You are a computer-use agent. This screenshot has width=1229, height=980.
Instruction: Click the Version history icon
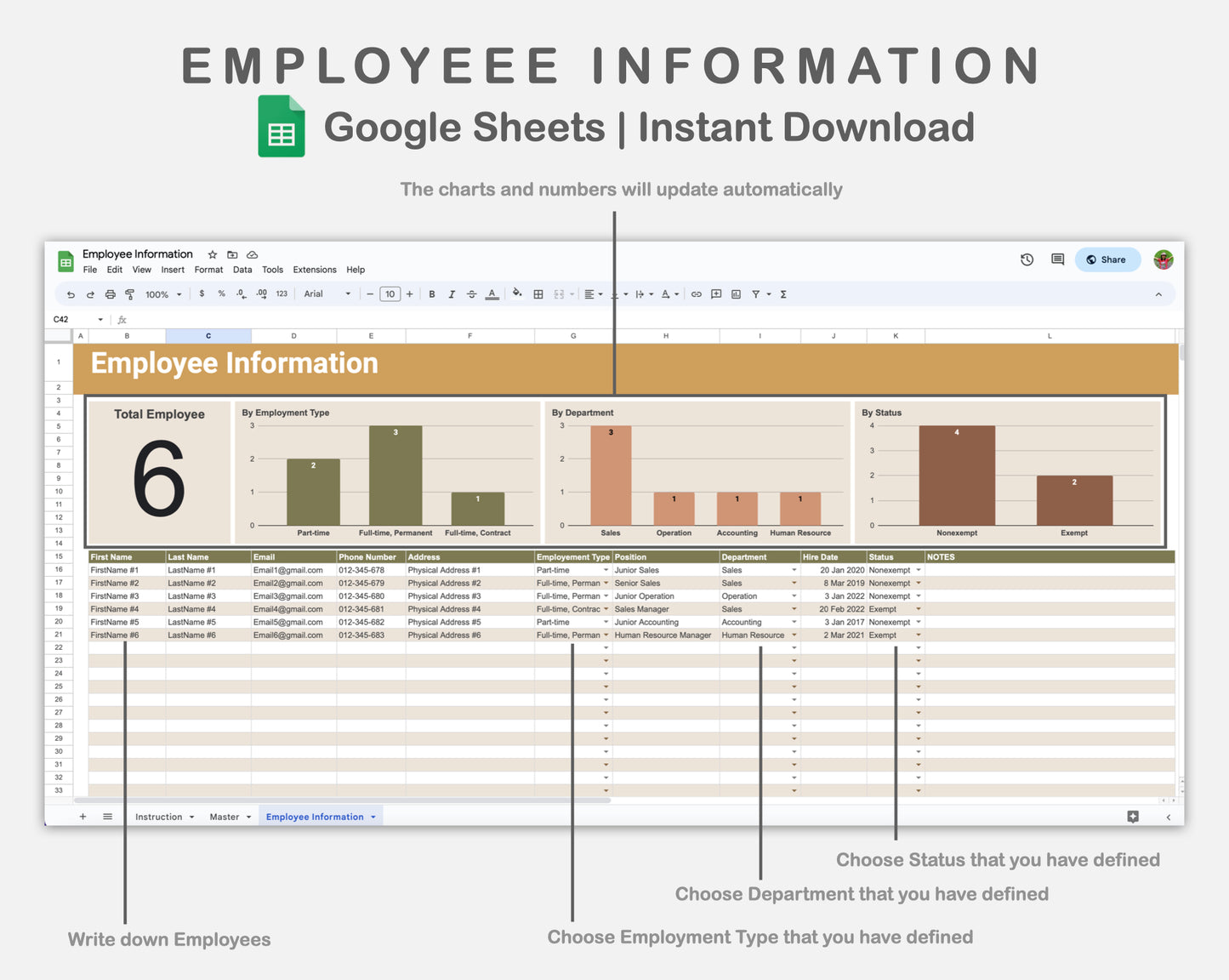point(1027,259)
